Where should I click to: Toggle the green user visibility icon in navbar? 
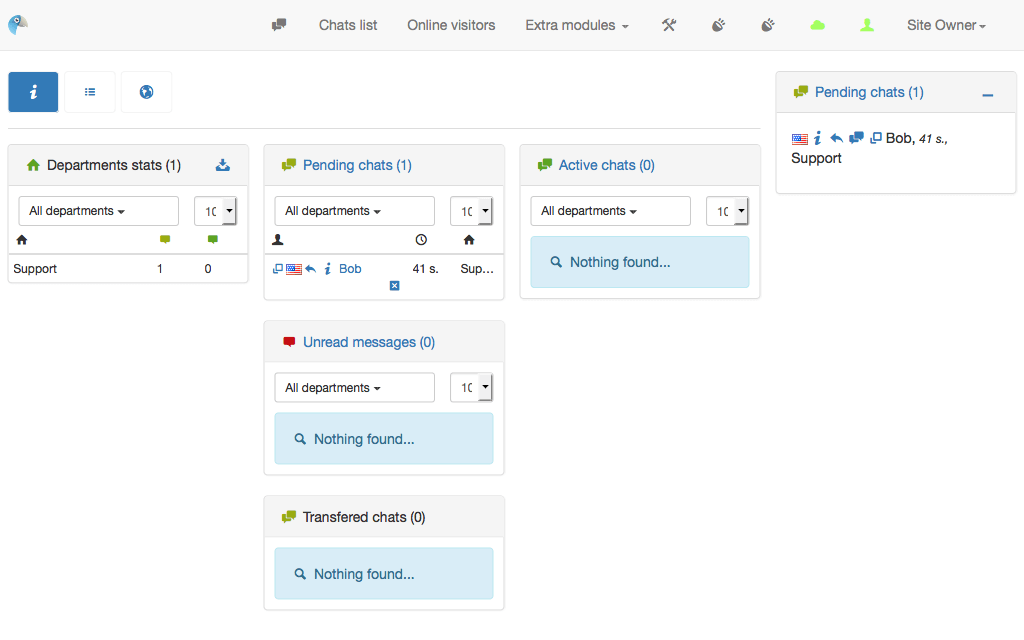(867, 25)
